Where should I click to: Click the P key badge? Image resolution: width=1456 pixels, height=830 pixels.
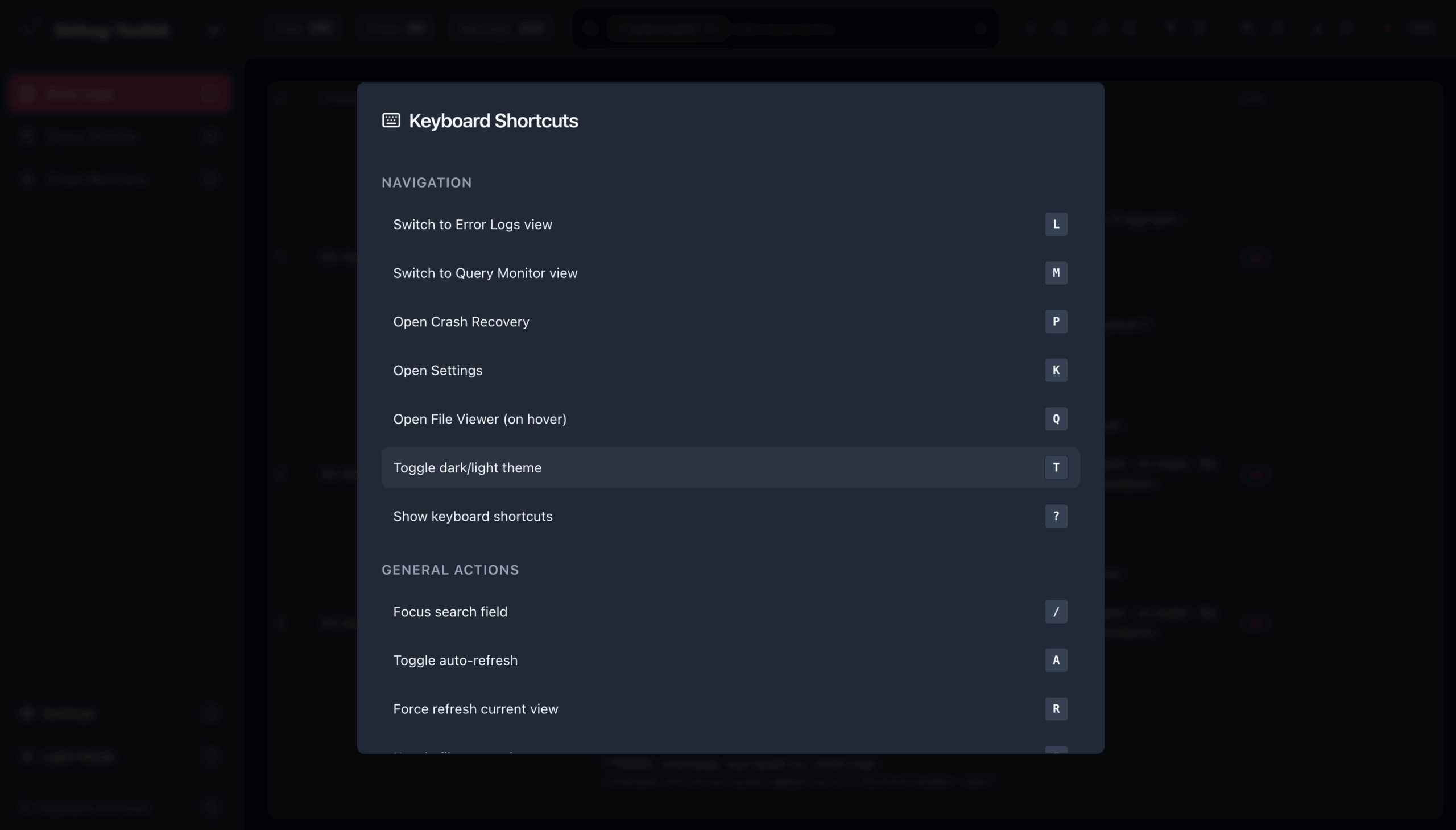pos(1056,322)
